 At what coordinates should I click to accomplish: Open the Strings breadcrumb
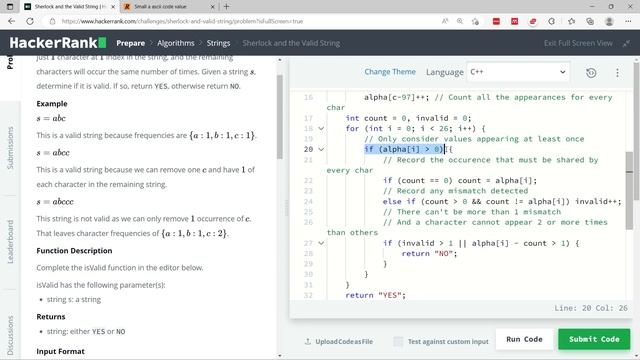[218, 43]
